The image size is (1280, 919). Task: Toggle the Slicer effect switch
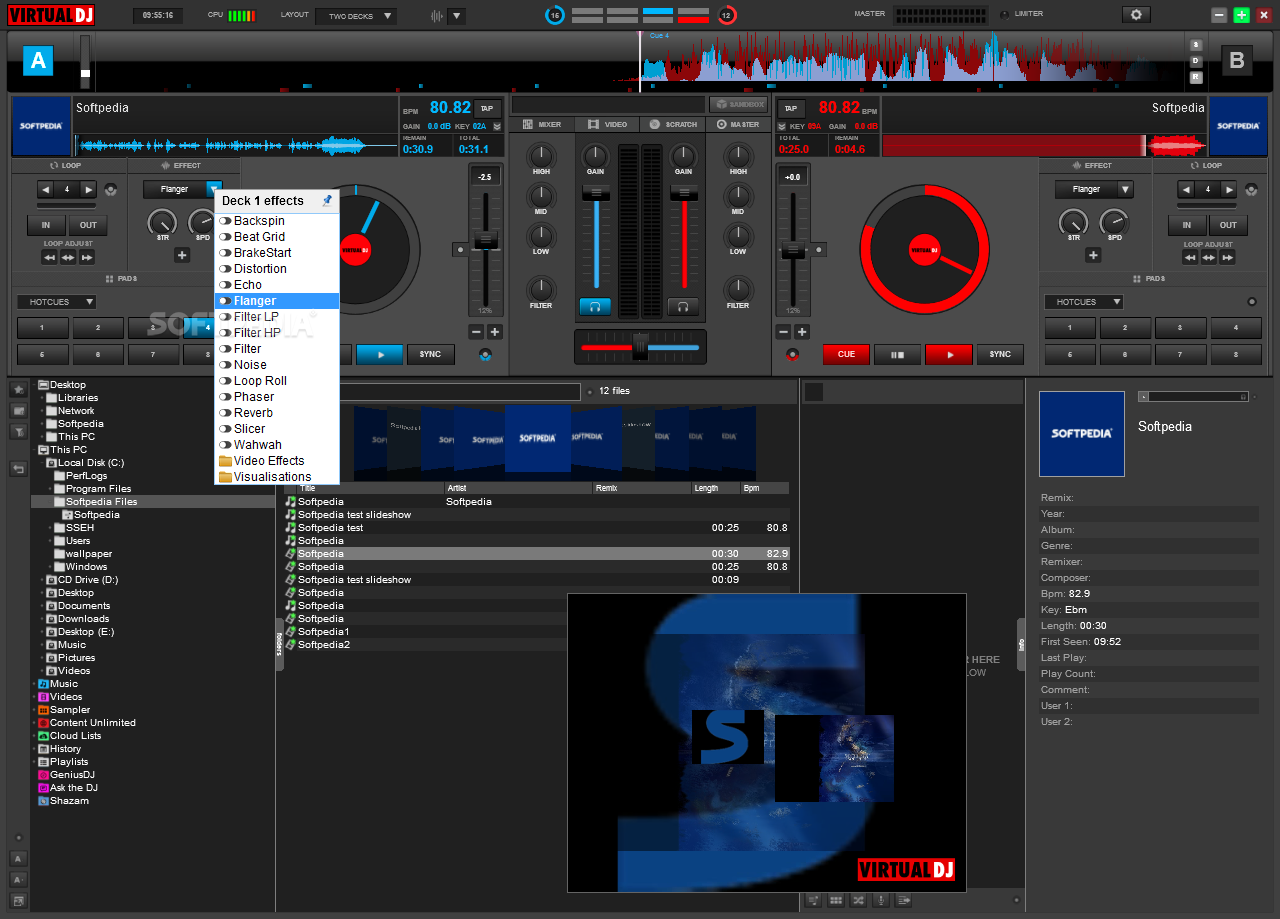coord(226,429)
